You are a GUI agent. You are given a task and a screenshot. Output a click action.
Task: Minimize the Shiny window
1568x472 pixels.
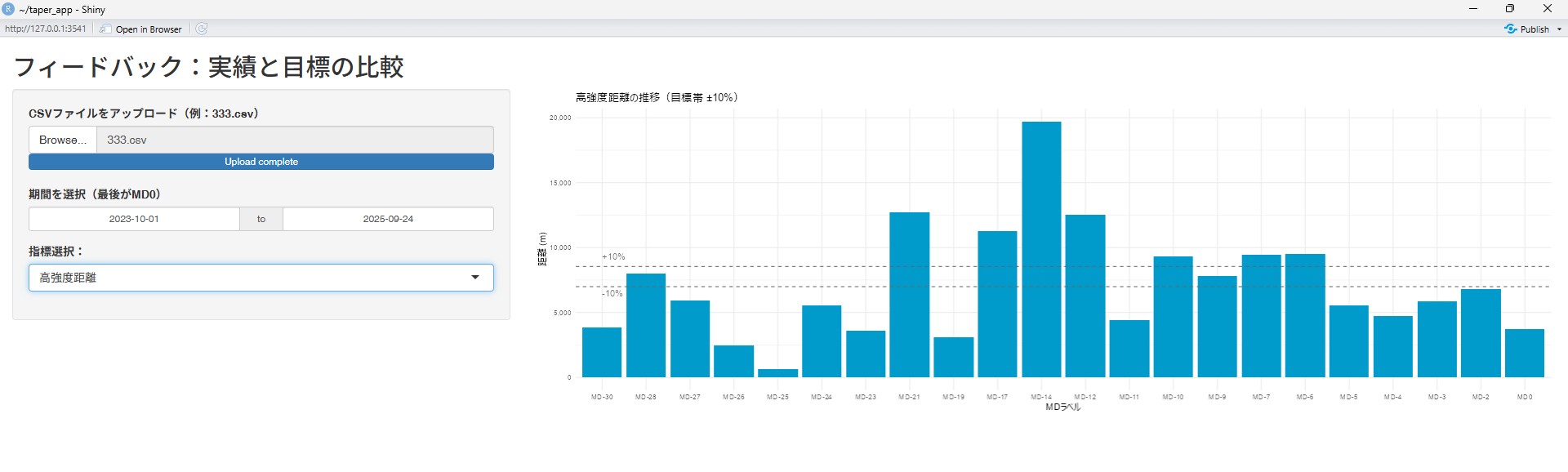[x=1473, y=9]
